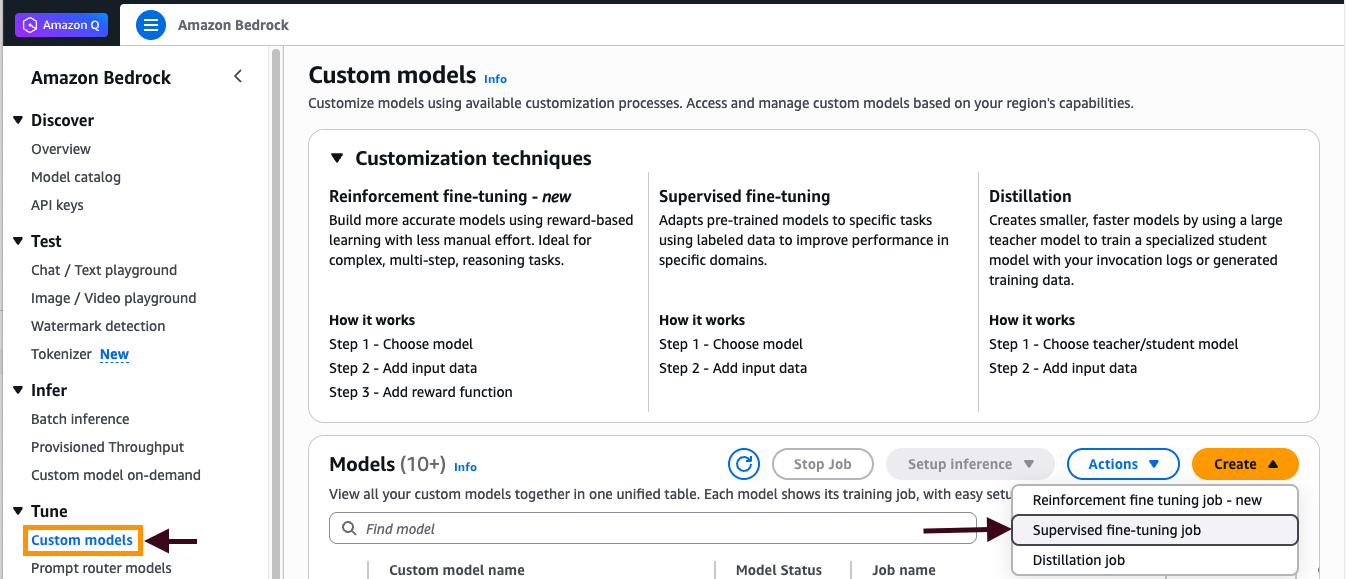Viewport: 1347px width, 579px height.
Task: Open the Amazon Q assistant icon
Action: click(61, 24)
